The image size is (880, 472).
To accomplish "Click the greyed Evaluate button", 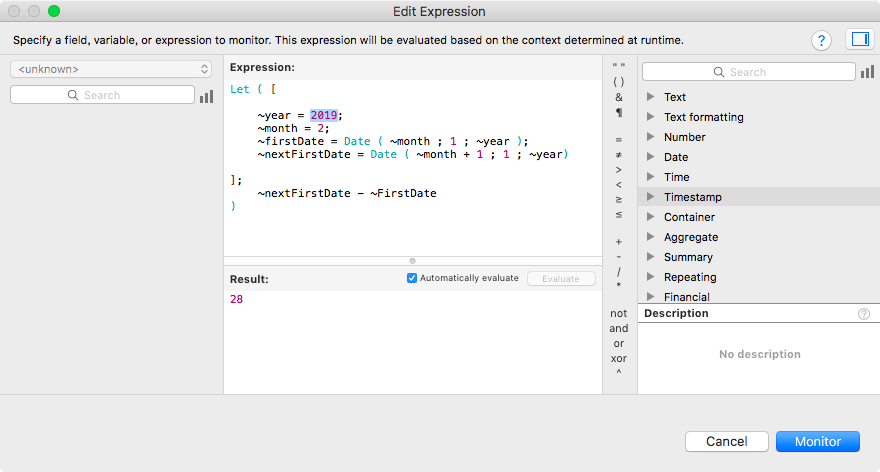I will [561, 279].
